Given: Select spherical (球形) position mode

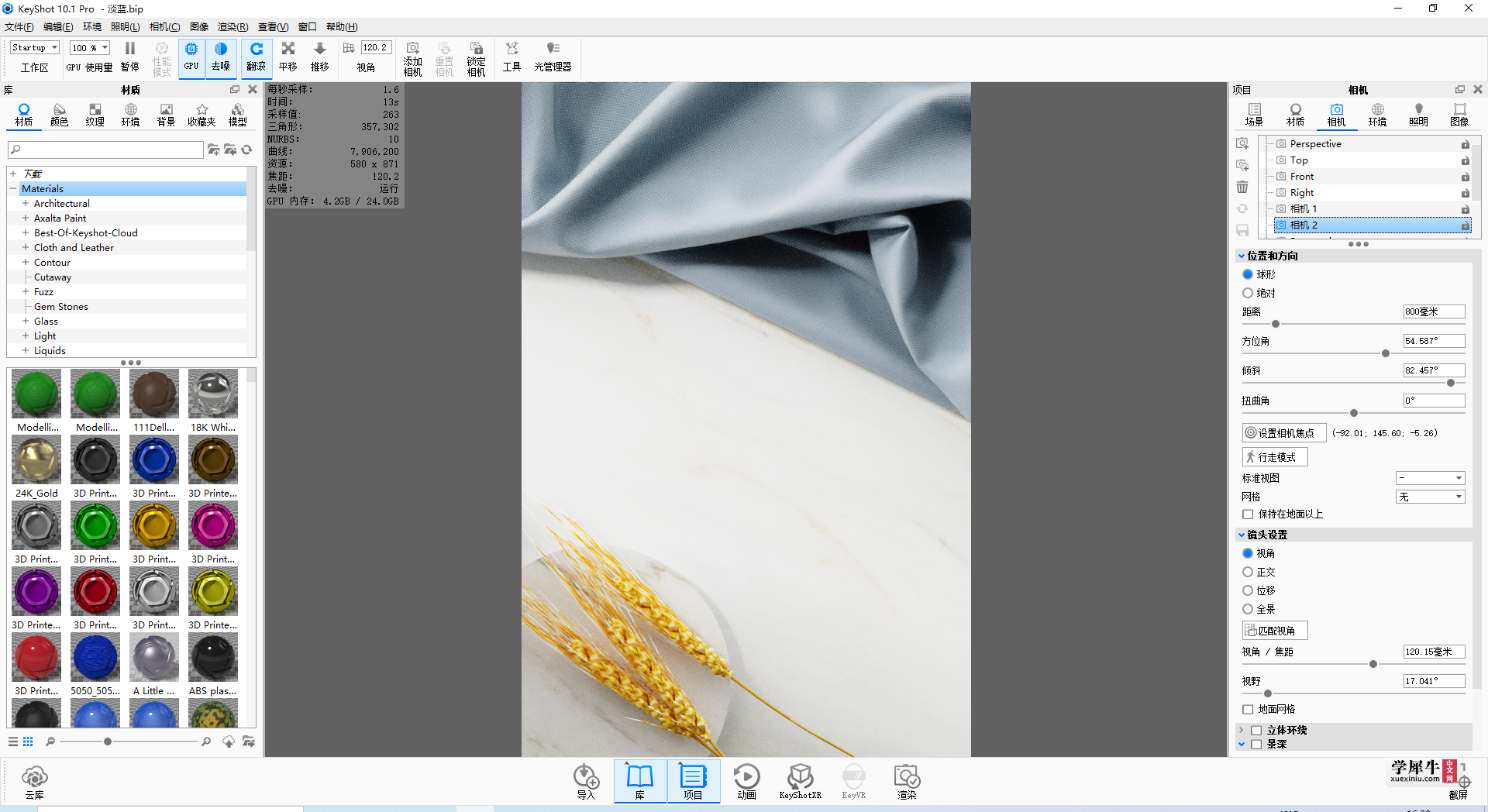Looking at the screenshot, I should [1248, 274].
